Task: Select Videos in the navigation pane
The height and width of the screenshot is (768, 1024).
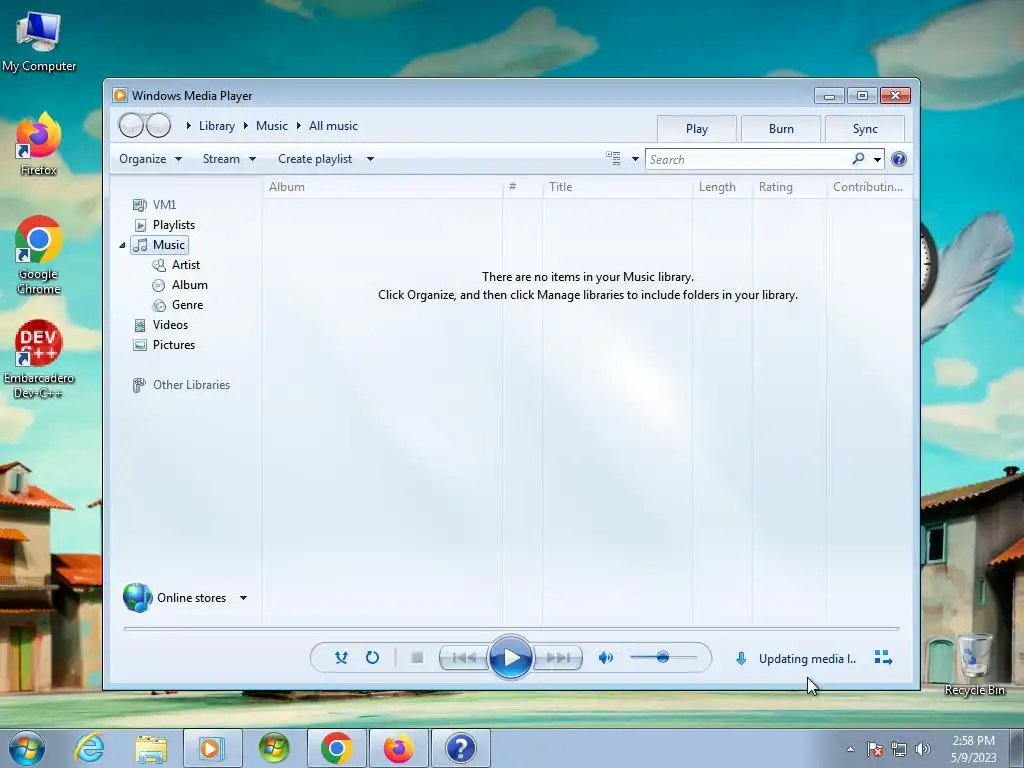Action: [x=161, y=325]
